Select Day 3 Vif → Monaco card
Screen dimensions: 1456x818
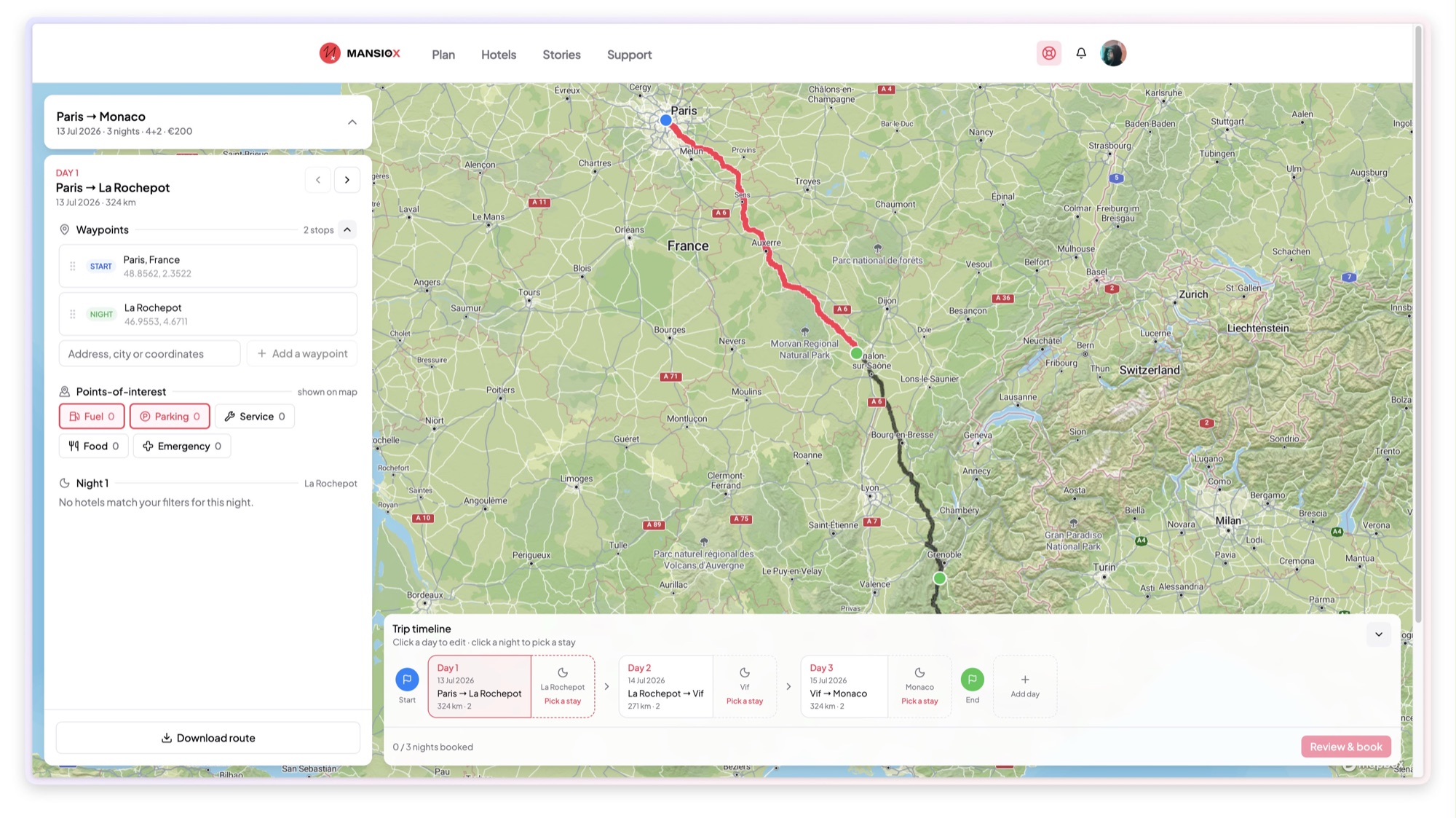pyautogui.click(x=844, y=686)
